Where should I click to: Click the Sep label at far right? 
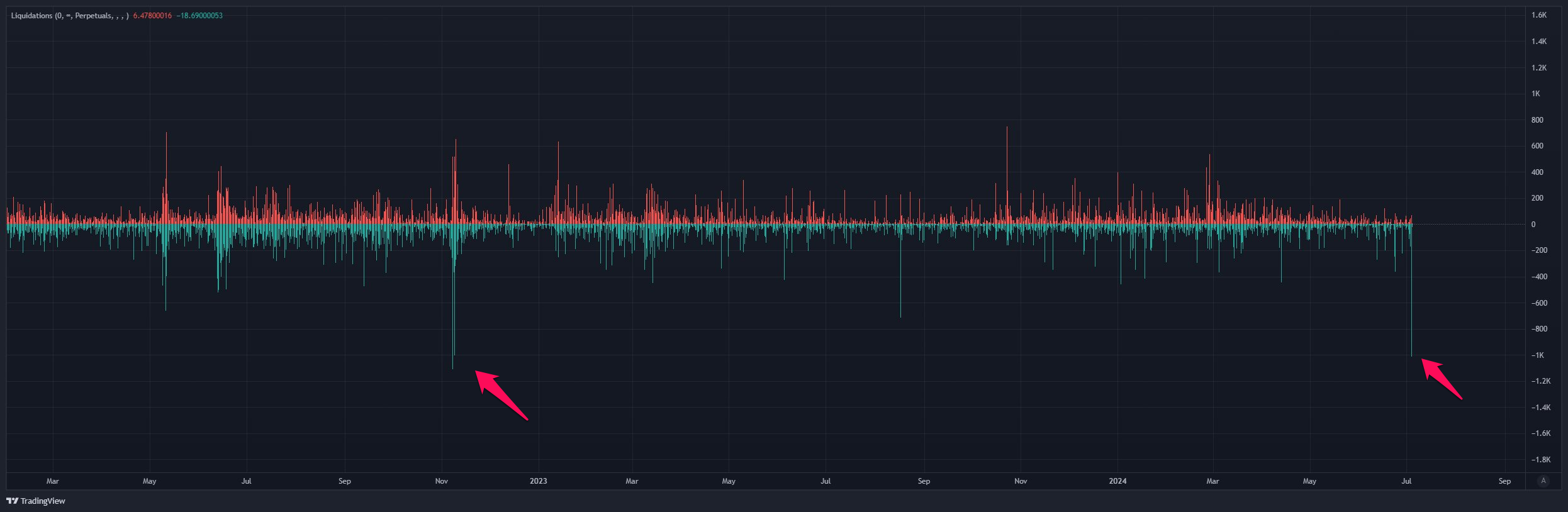pyautogui.click(x=1504, y=481)
